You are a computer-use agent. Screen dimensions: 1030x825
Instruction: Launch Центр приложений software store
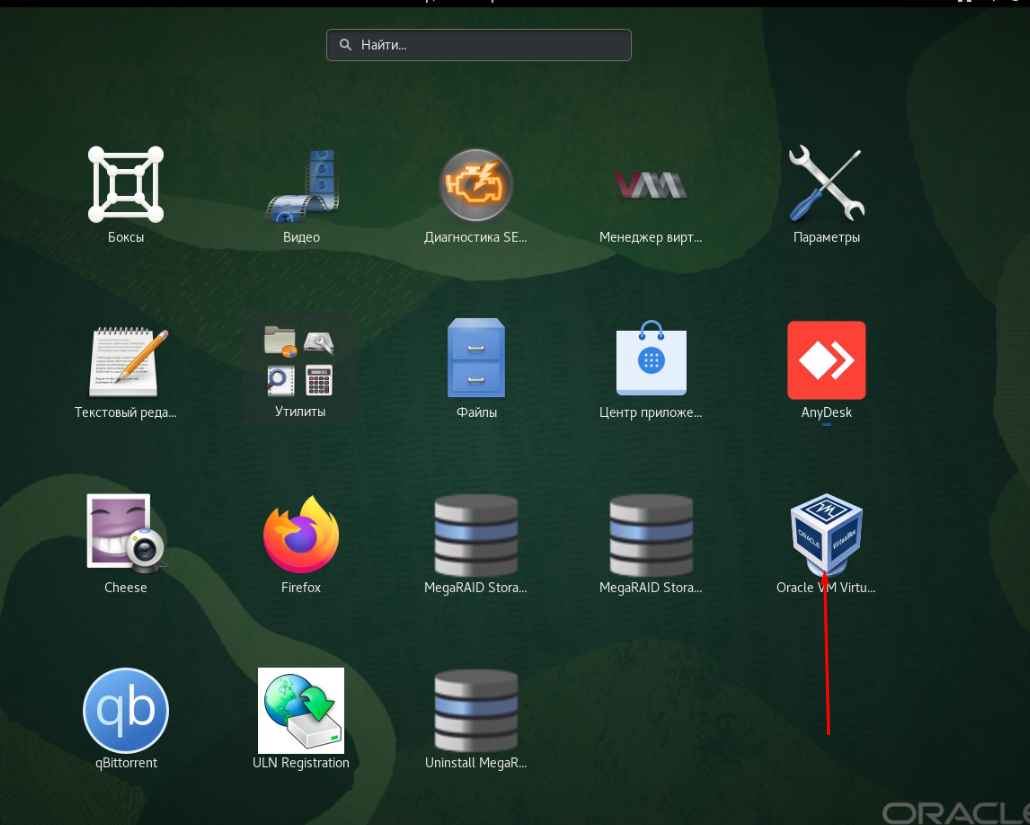[x=651, y=358]
